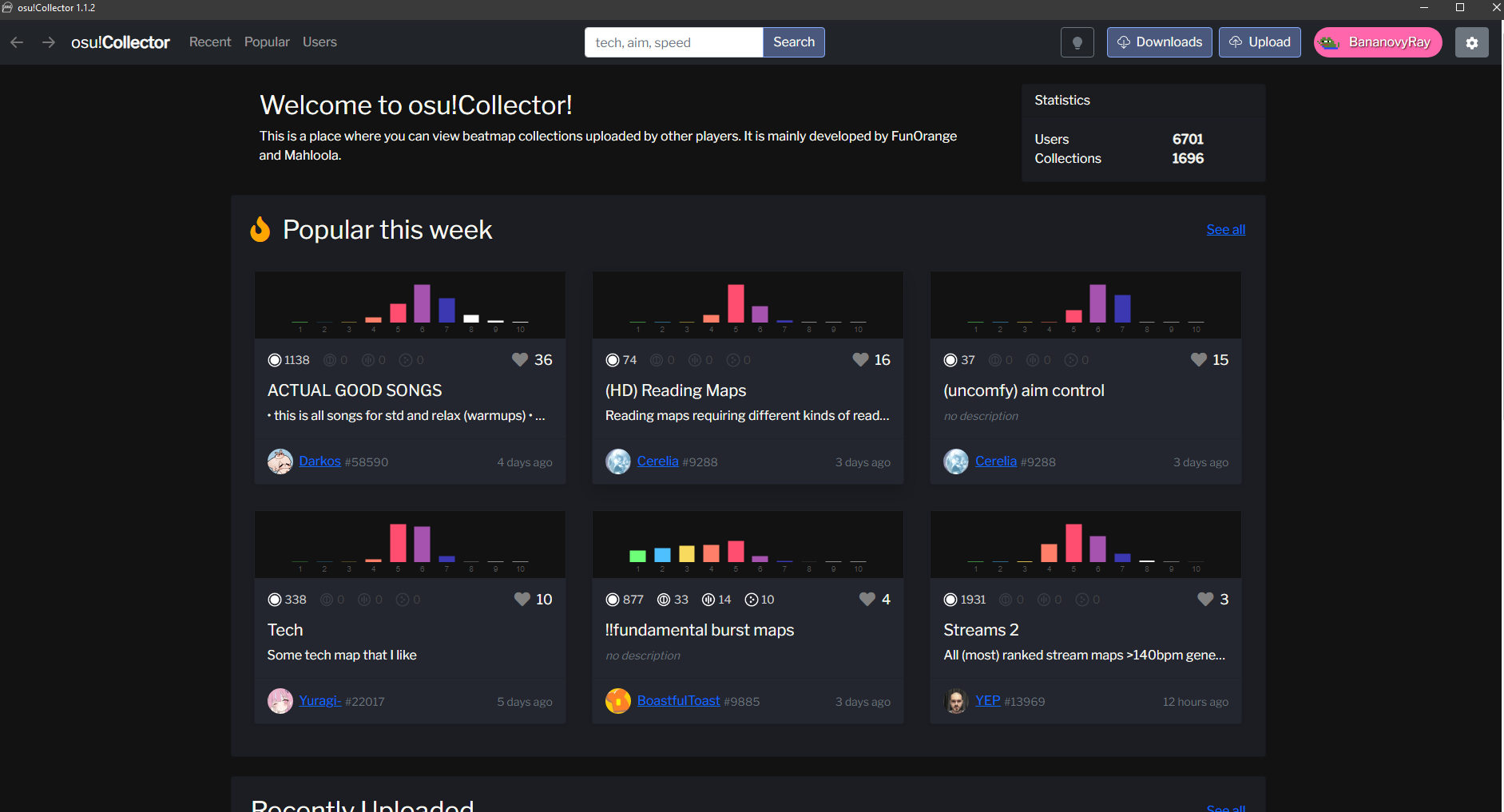
Task: Click catch mode icon showing 10 beatmaps
Action: (x=752, y=600)
